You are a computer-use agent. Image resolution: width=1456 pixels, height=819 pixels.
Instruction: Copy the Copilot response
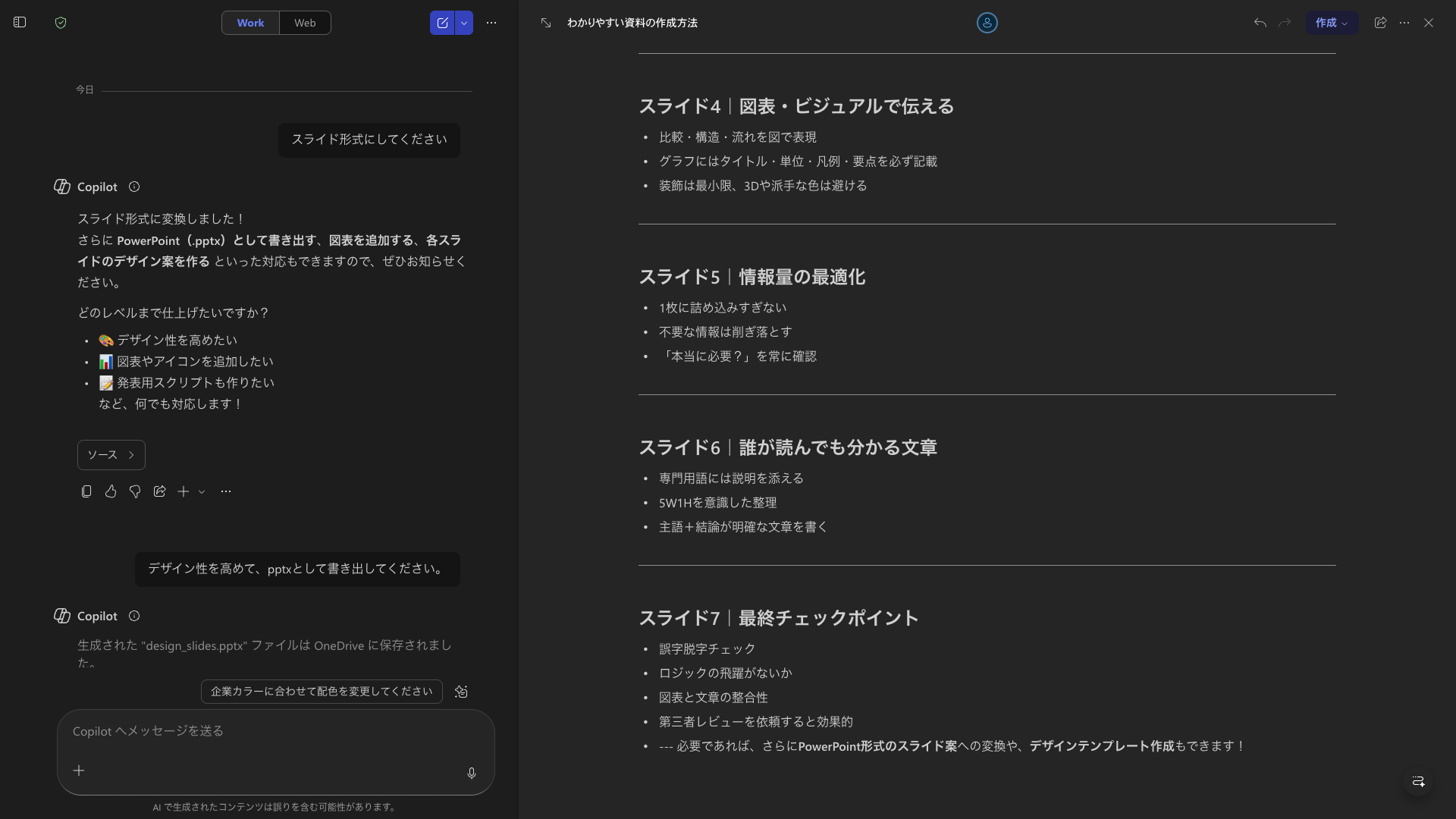[x=86, y=491]
